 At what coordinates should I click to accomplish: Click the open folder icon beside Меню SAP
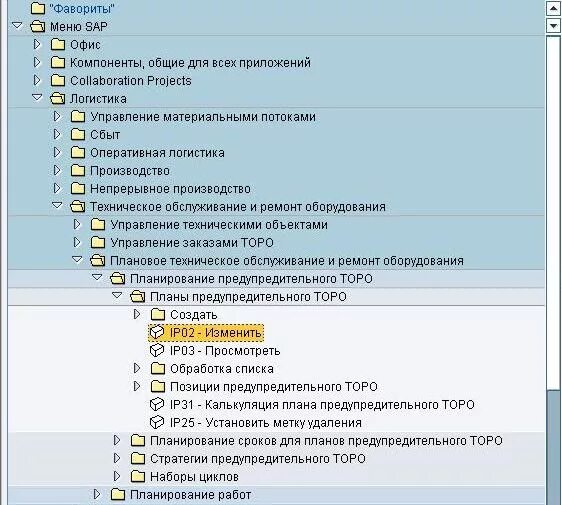38,27
